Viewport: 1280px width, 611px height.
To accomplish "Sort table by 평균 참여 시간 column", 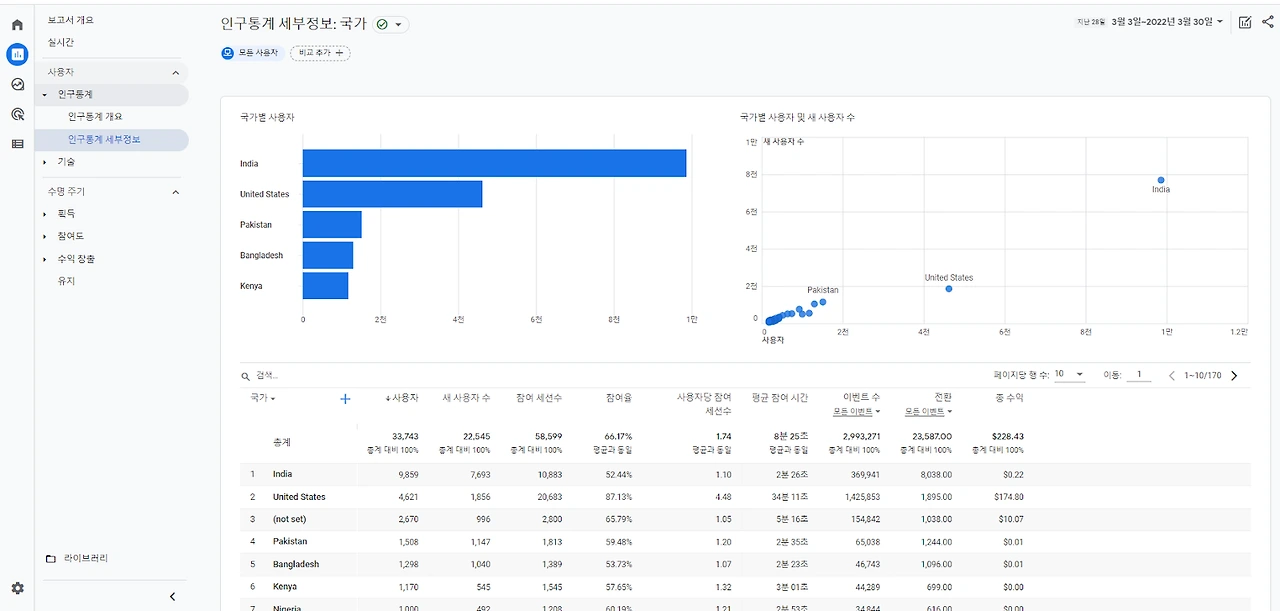I will (781, 398).
